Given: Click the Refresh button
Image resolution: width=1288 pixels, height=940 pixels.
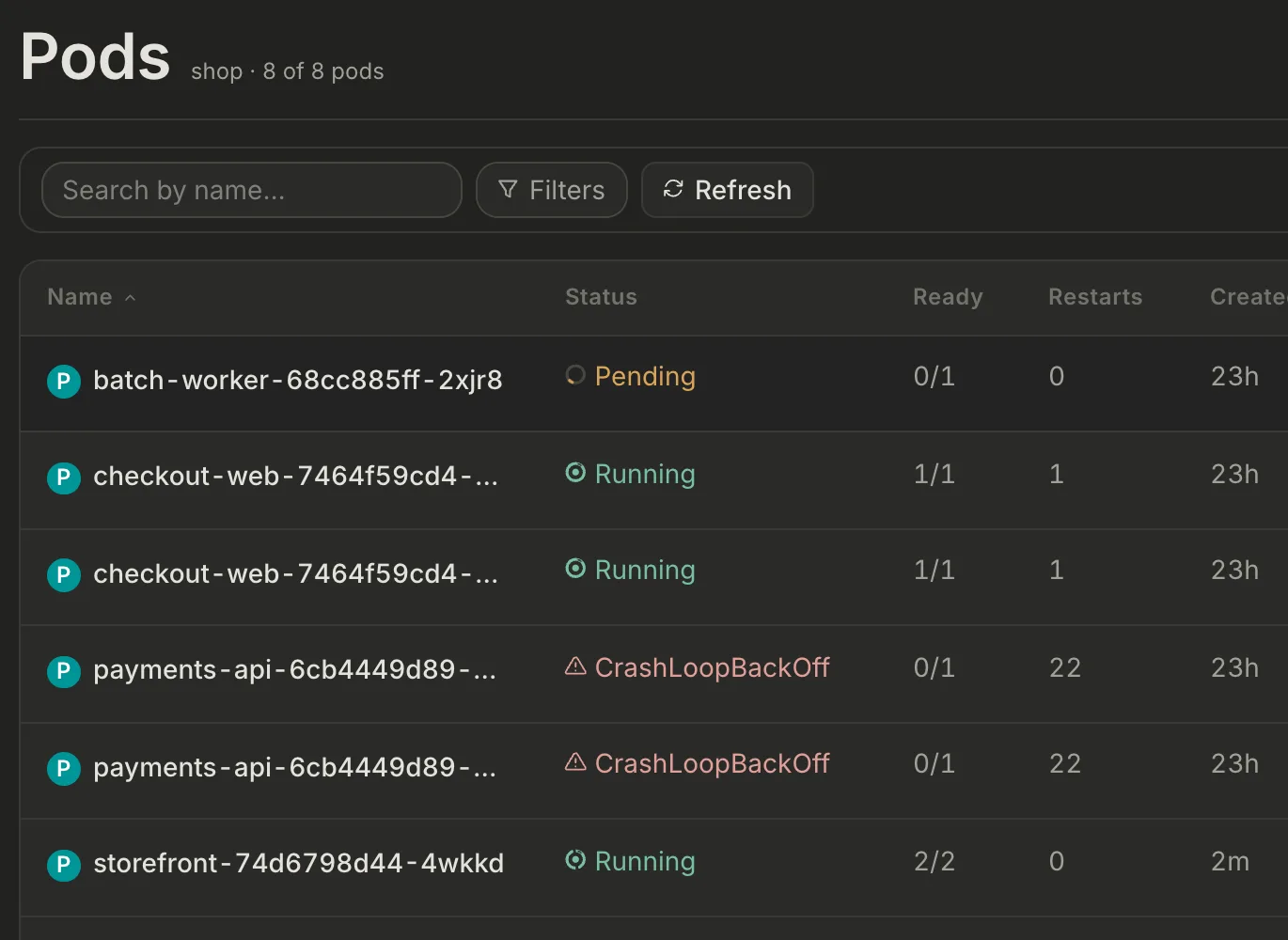Looking at the screenshot, I should click(728, 190).
